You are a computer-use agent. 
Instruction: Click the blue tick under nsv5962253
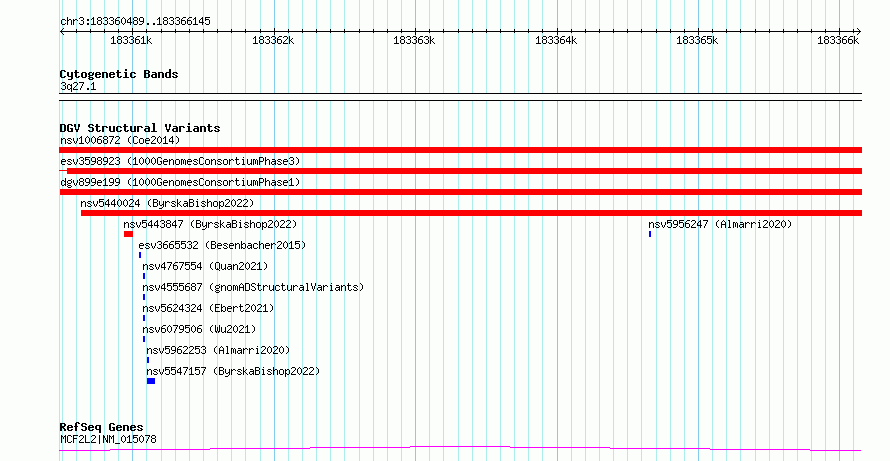(148, 360)
